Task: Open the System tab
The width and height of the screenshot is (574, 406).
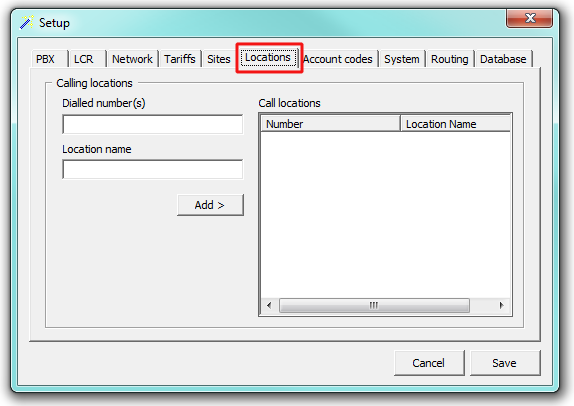Action: 402,59
